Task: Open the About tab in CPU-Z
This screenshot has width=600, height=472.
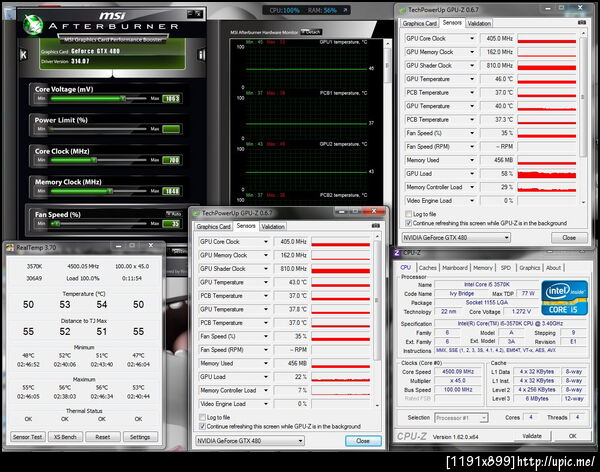Action: 553,268
